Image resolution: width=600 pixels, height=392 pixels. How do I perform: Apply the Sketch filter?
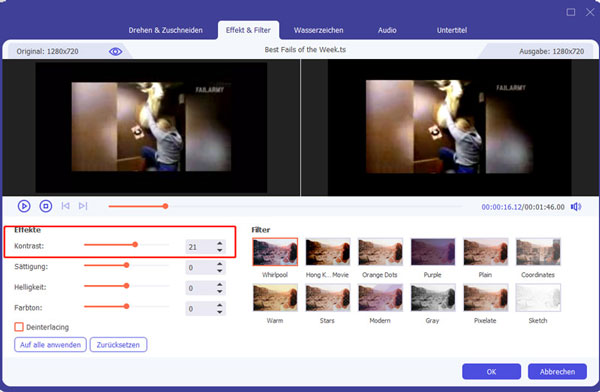coord(538,297)
